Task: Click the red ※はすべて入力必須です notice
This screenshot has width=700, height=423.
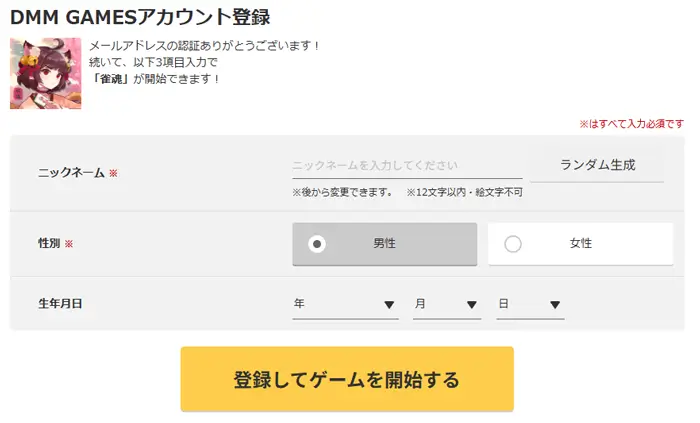Action: click(631, 124)
